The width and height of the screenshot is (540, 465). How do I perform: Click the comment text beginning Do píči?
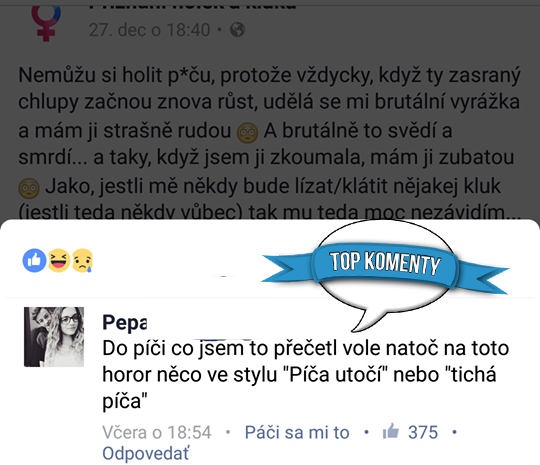[x=305, y=375]
